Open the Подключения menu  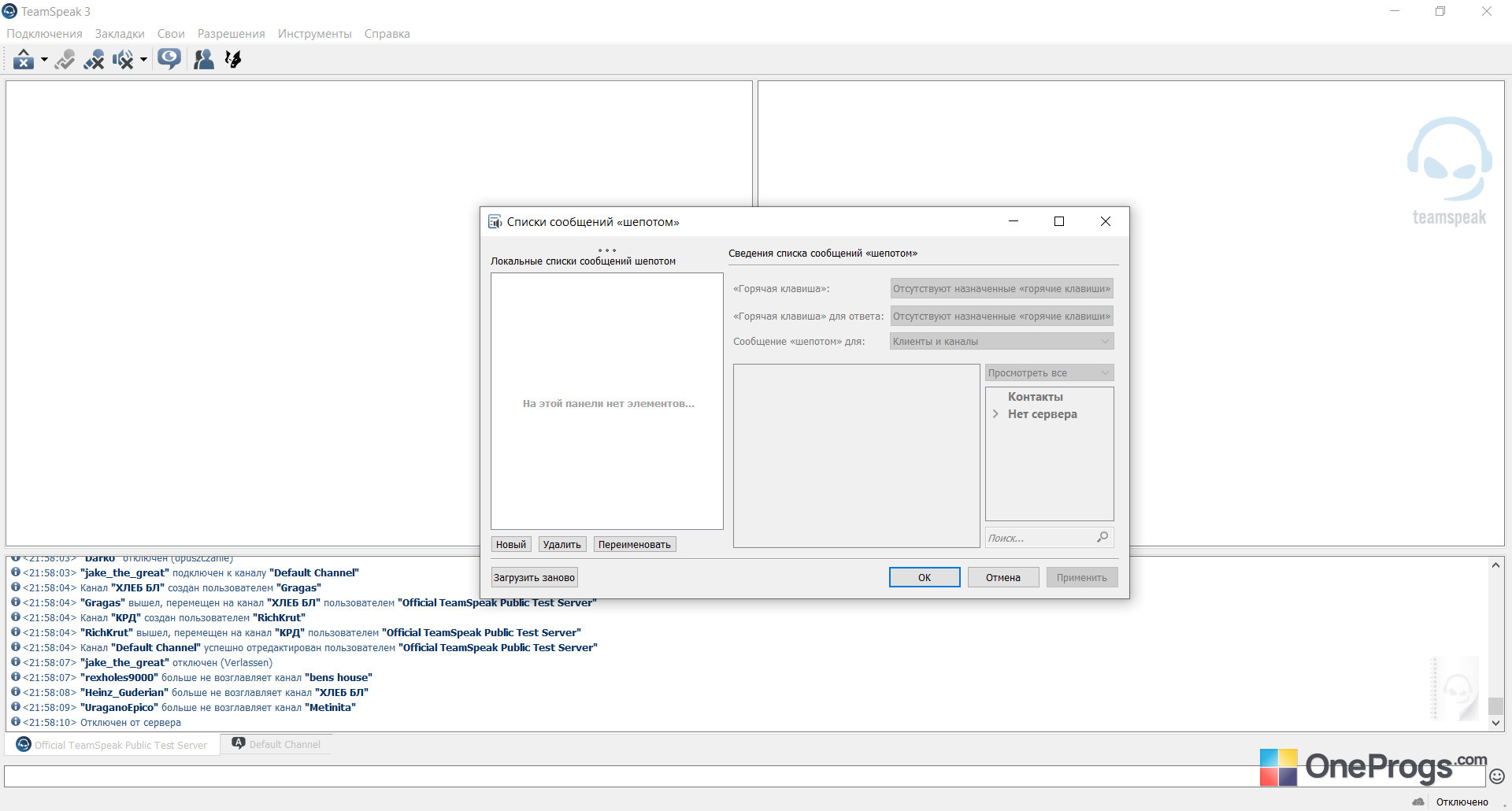44,34
